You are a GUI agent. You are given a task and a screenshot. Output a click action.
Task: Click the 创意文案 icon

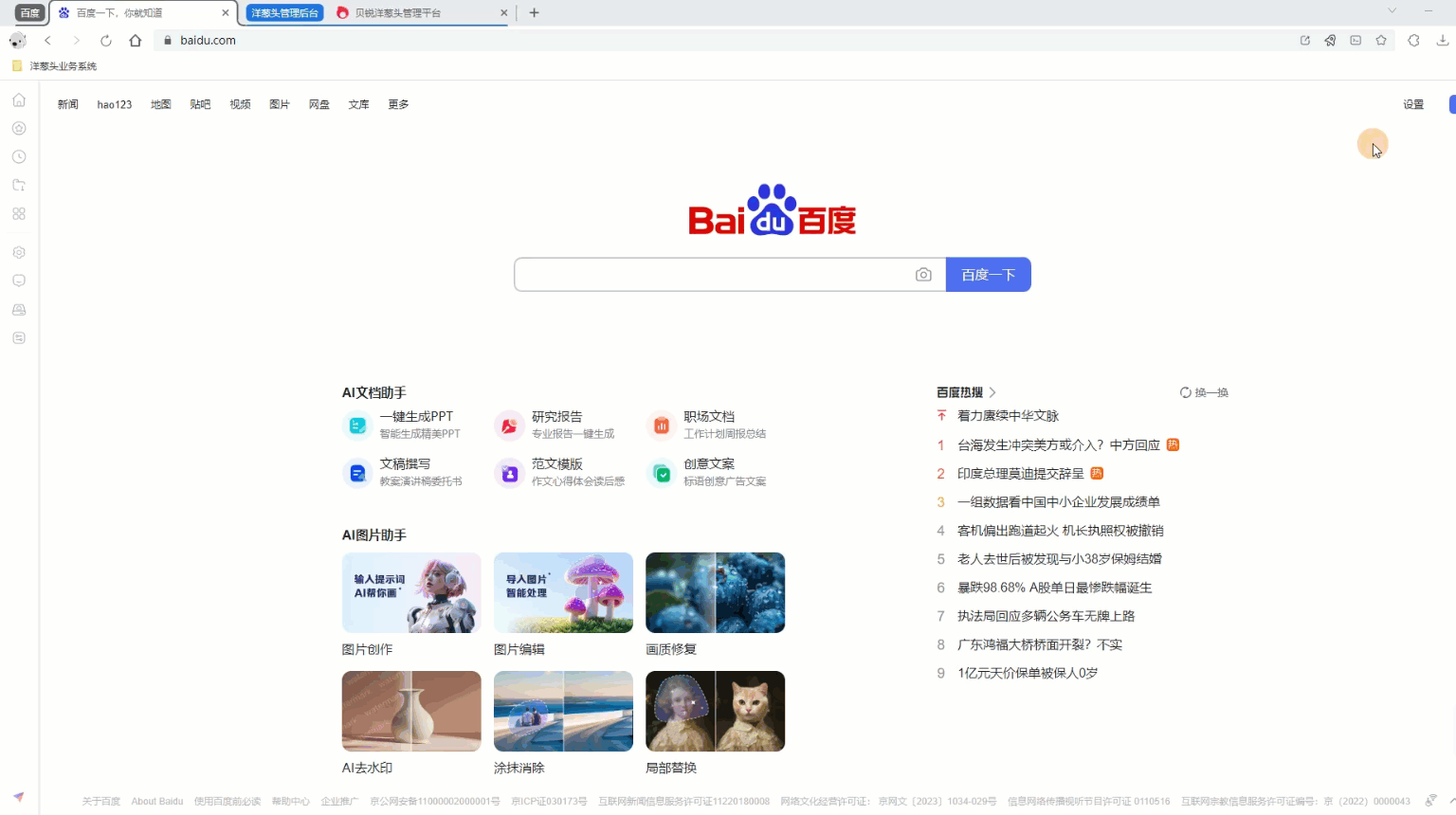[x=662, y=473]
